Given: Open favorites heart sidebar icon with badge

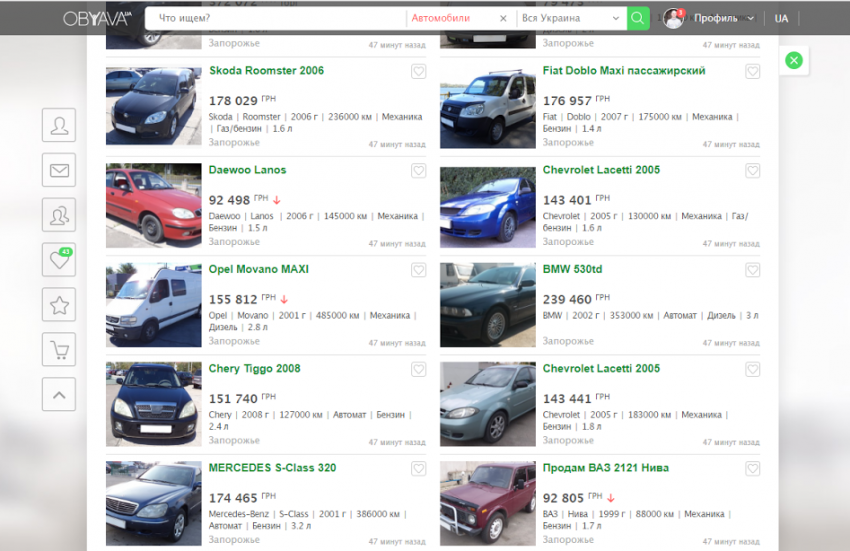Looking at the screenshot, I should tap(59, 260).
